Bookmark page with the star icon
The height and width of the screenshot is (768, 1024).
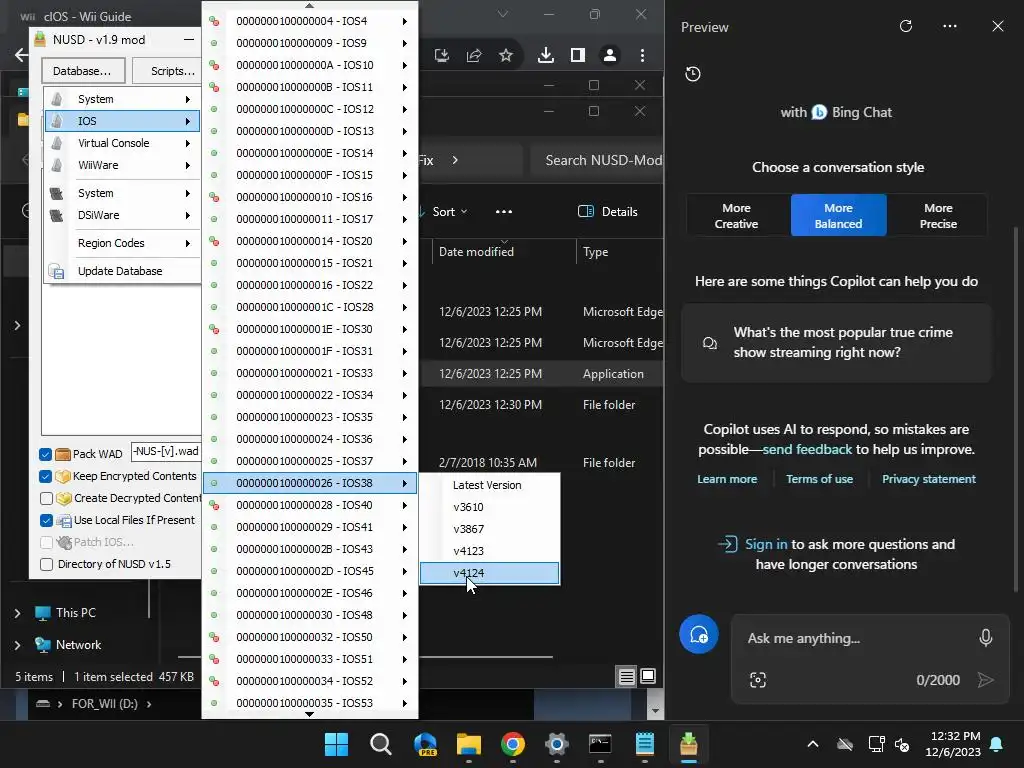[505, 56]
